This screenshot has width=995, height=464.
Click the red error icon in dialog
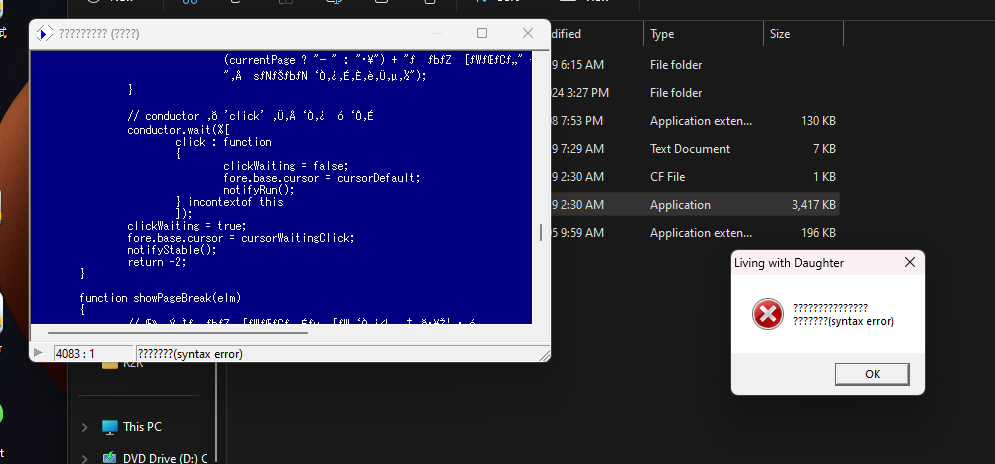pyautogui.click(x=767, y=315)
